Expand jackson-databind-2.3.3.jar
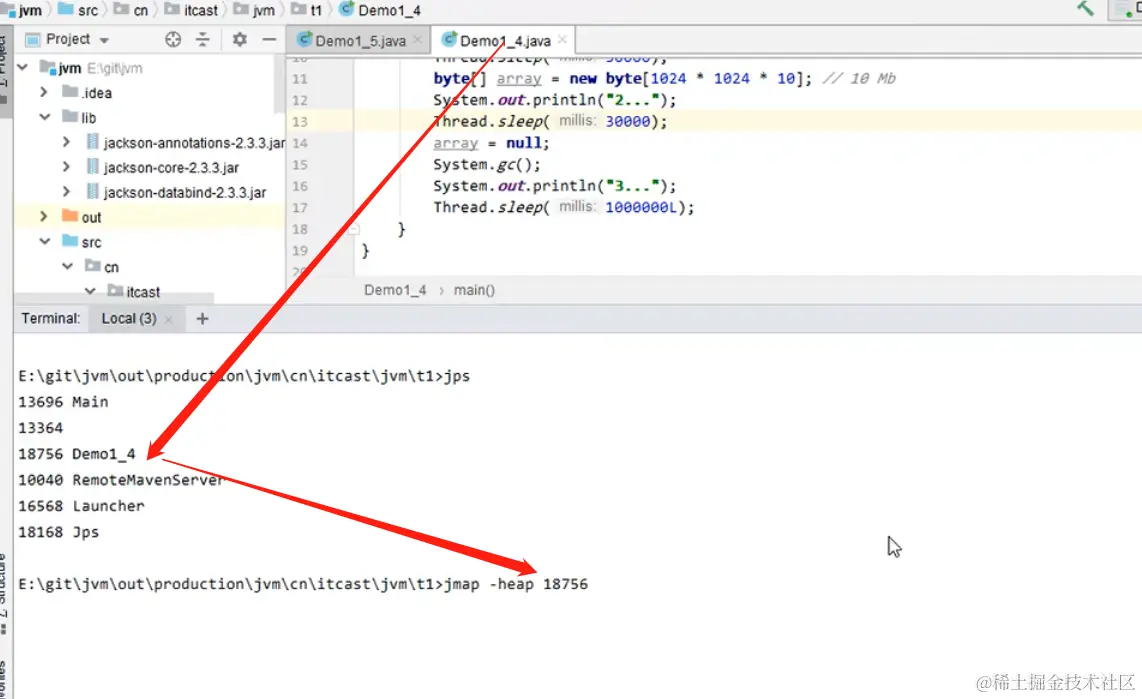1142x699 pixels. 66,191
